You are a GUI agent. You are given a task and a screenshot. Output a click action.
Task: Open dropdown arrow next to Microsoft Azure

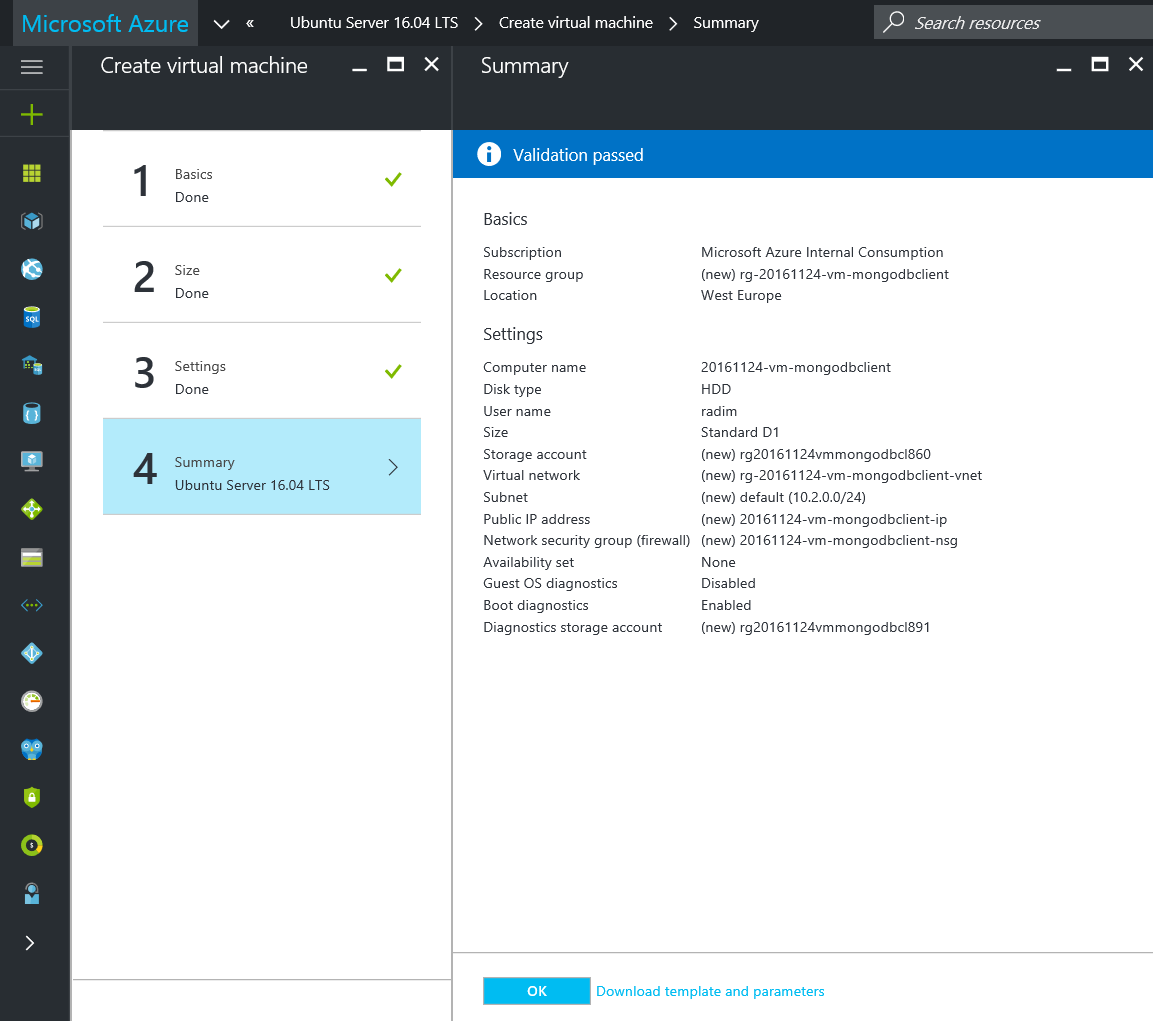221,24
